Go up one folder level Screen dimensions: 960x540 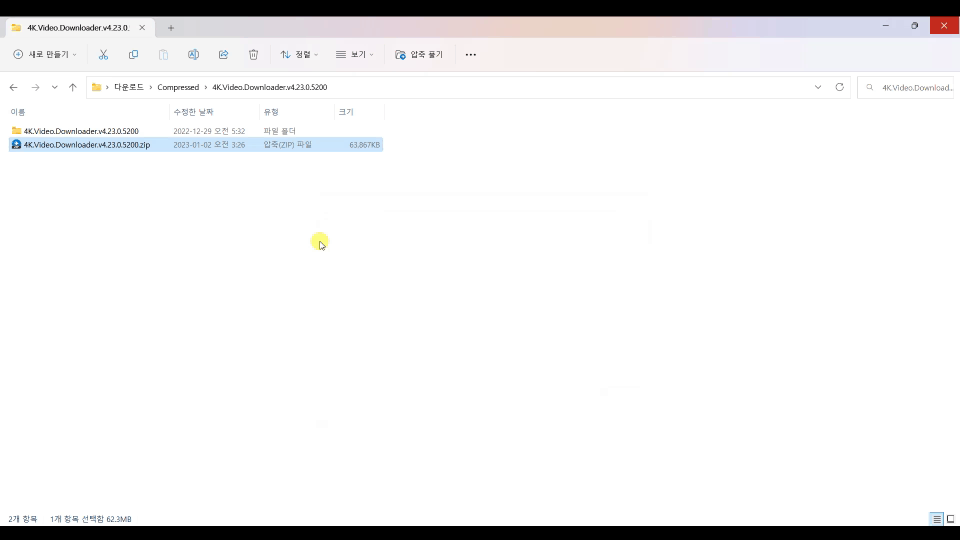tap(73, 88)
